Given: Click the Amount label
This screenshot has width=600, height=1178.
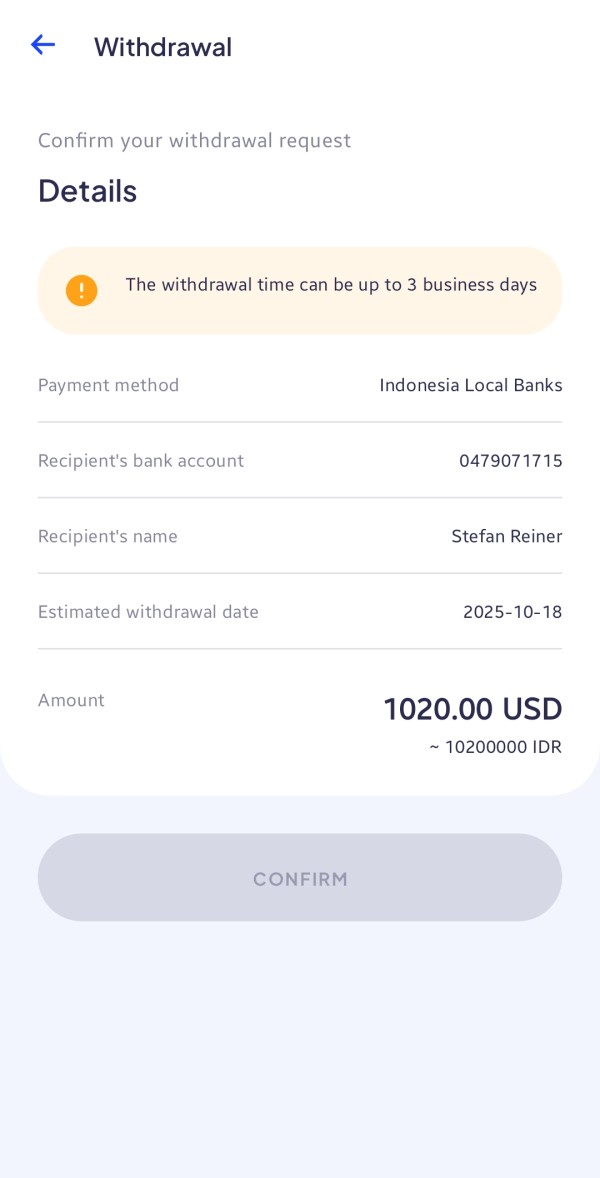Looking at the screenshot, I should click(x=71, y=700).
